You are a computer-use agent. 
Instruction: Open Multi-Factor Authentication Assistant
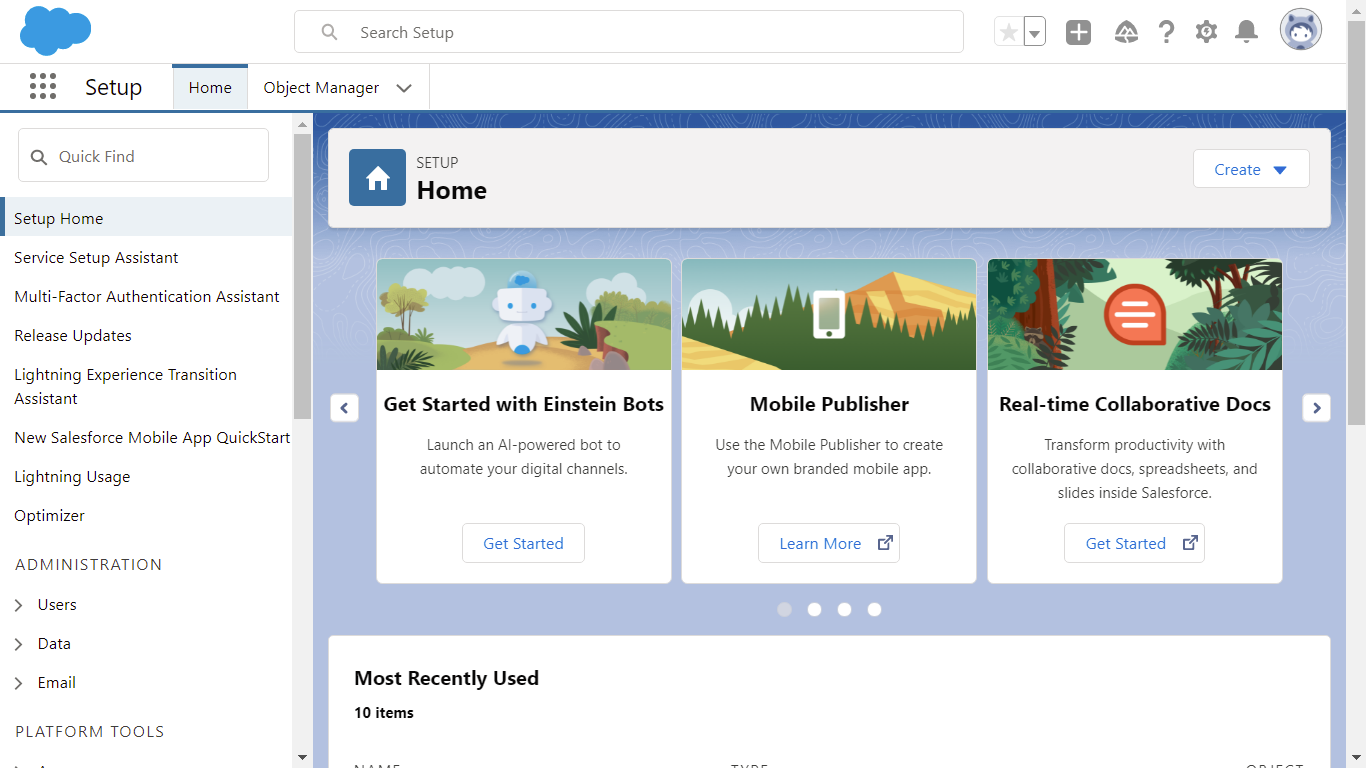tap(147, 296)
